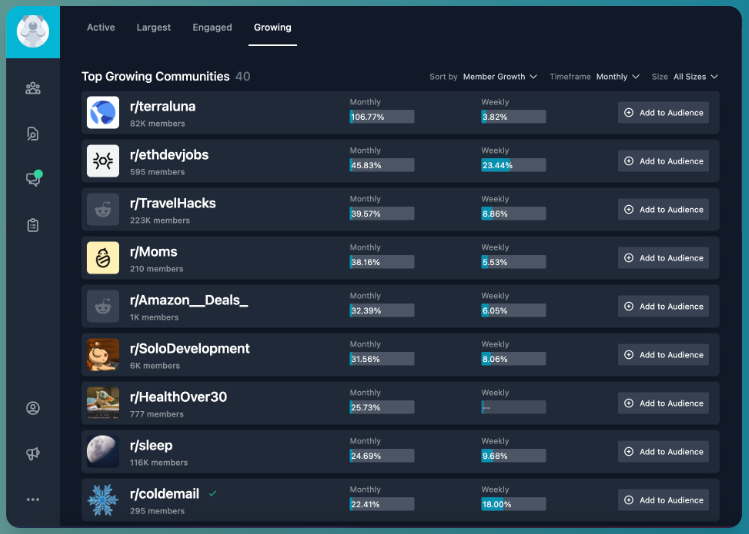Viewport: 749px width, 534px height.
Task: Switch to the Engaged tab
Action: coord(212,27)
